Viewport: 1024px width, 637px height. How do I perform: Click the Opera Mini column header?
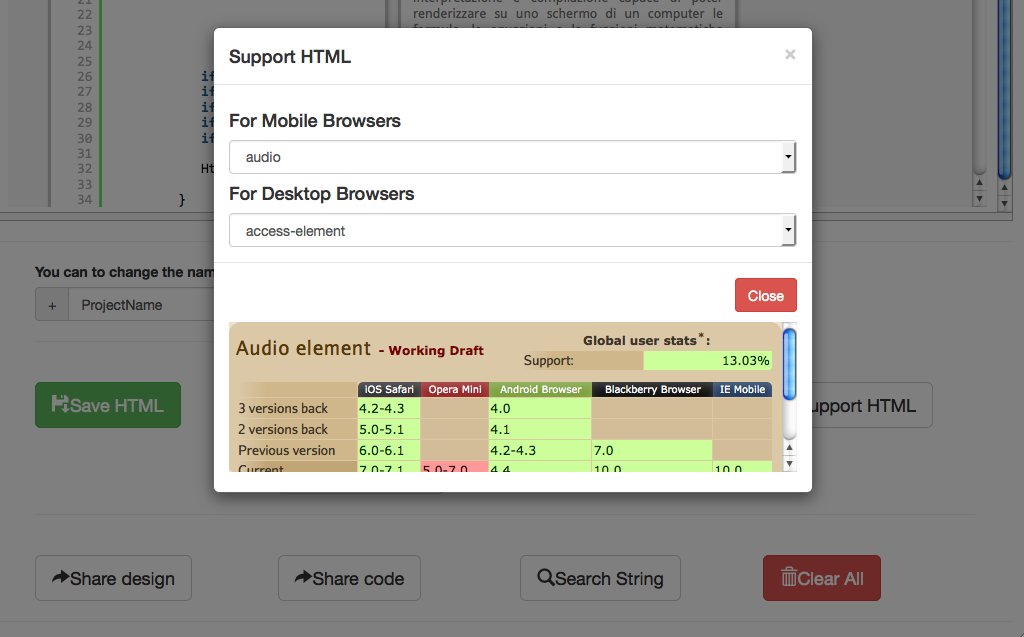click(x=455, y=389)
